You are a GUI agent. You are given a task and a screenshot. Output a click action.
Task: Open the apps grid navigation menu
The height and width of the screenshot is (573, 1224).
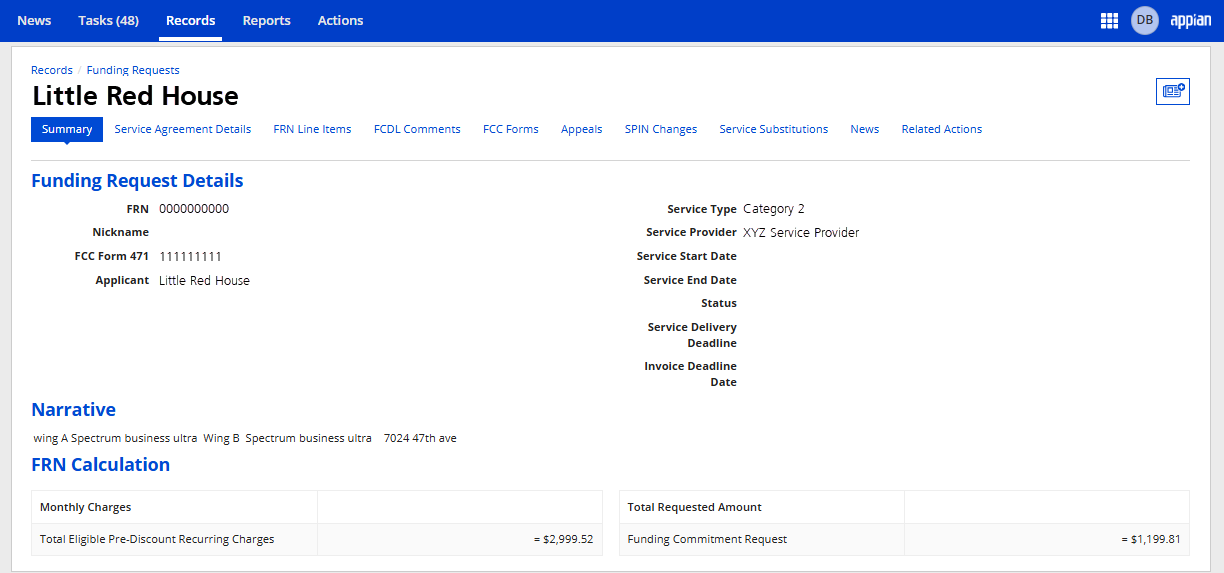(1109, 20)
